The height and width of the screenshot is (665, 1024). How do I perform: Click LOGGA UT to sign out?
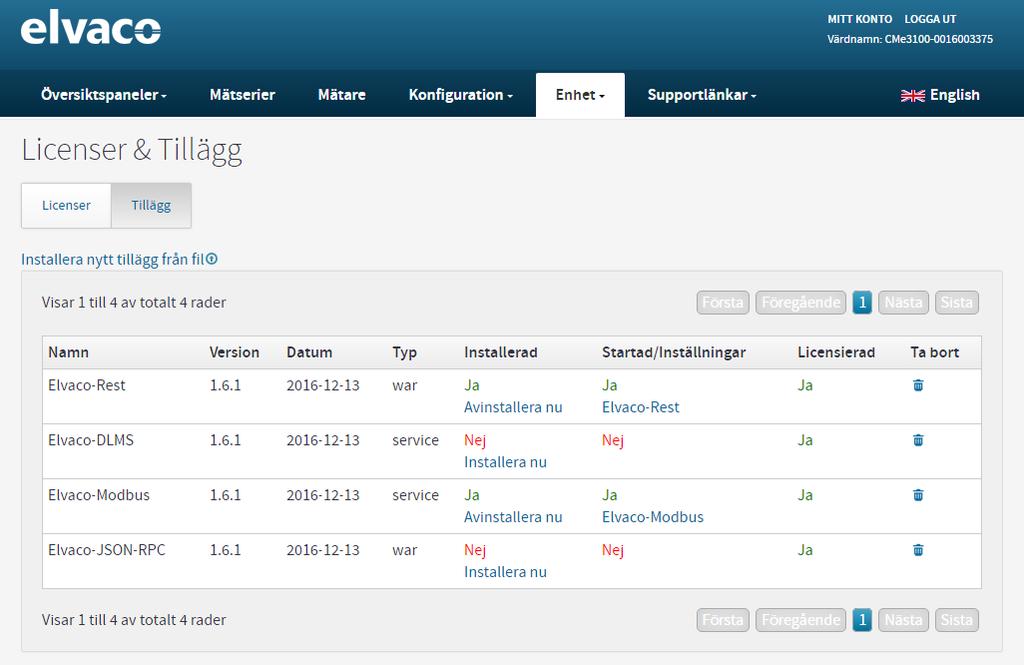click(930, 19)
